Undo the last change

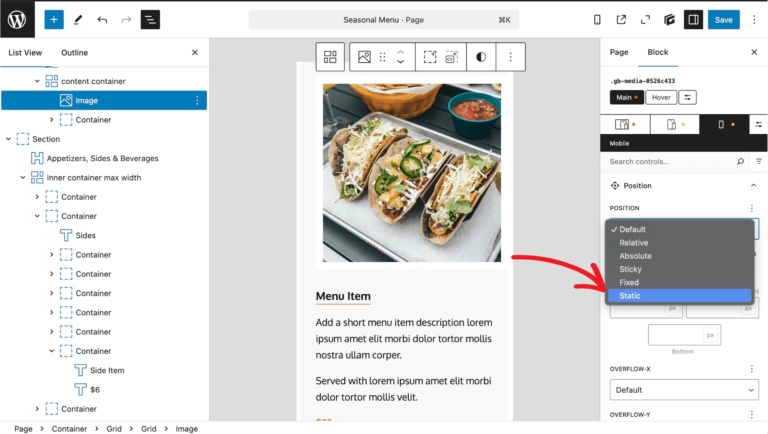tap(102, 20)
